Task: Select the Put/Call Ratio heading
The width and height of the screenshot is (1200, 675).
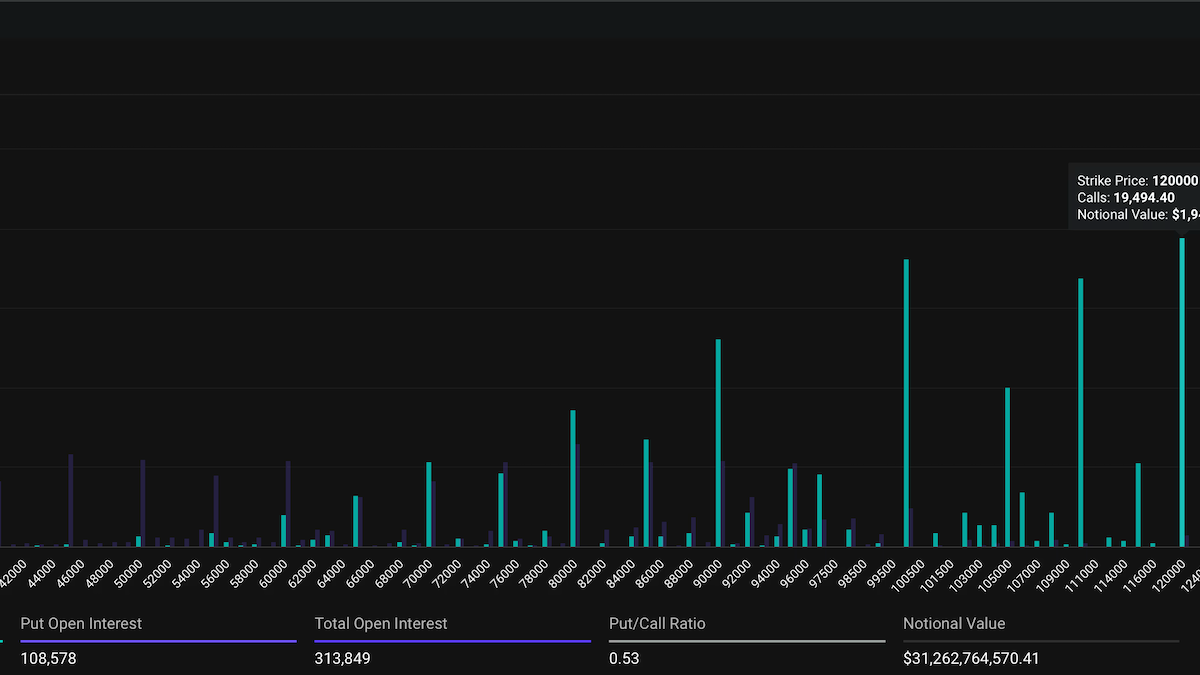Action: pos(657,624)
